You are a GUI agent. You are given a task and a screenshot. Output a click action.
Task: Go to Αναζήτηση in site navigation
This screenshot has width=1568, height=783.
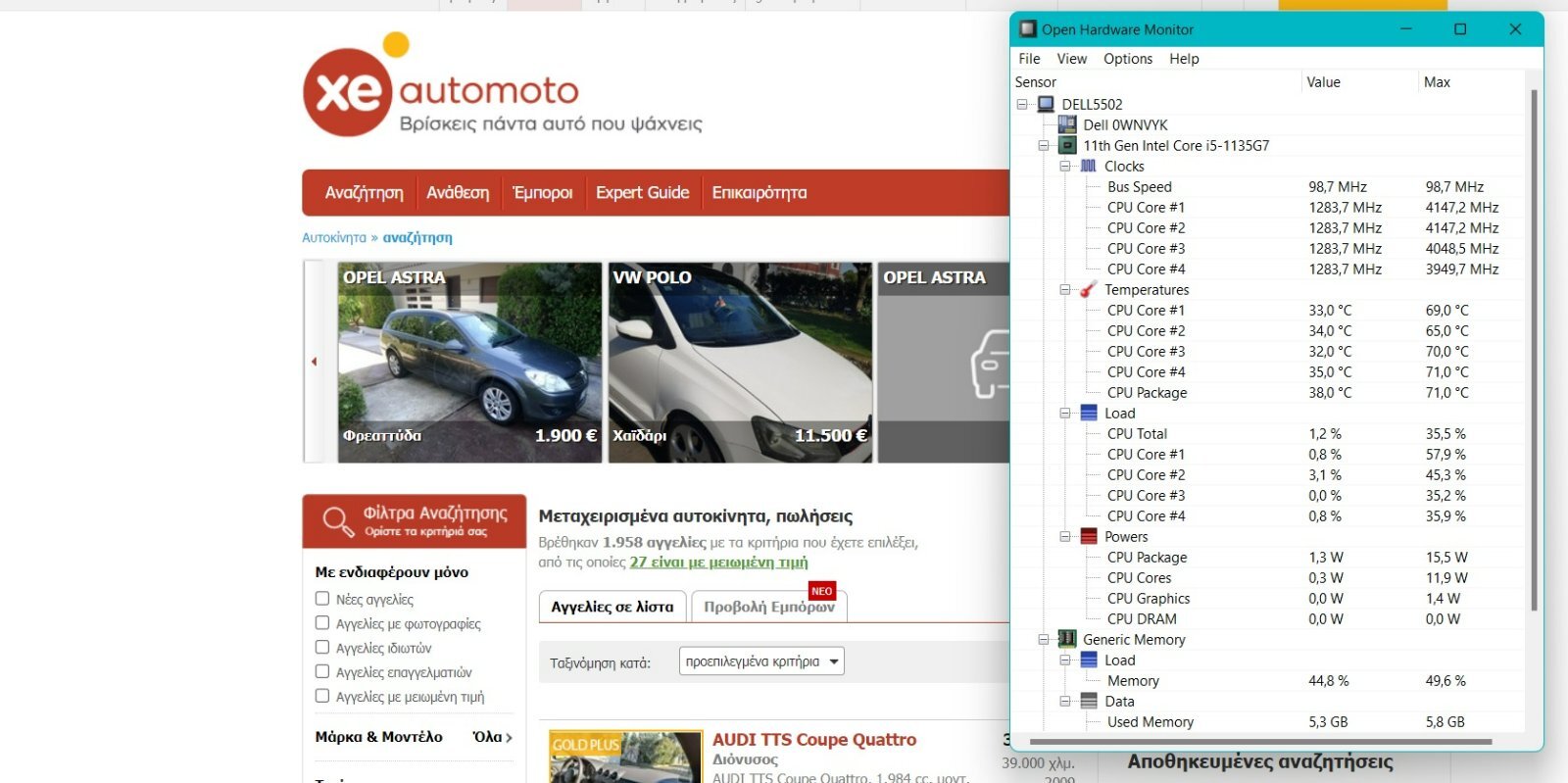click(364, 192)
